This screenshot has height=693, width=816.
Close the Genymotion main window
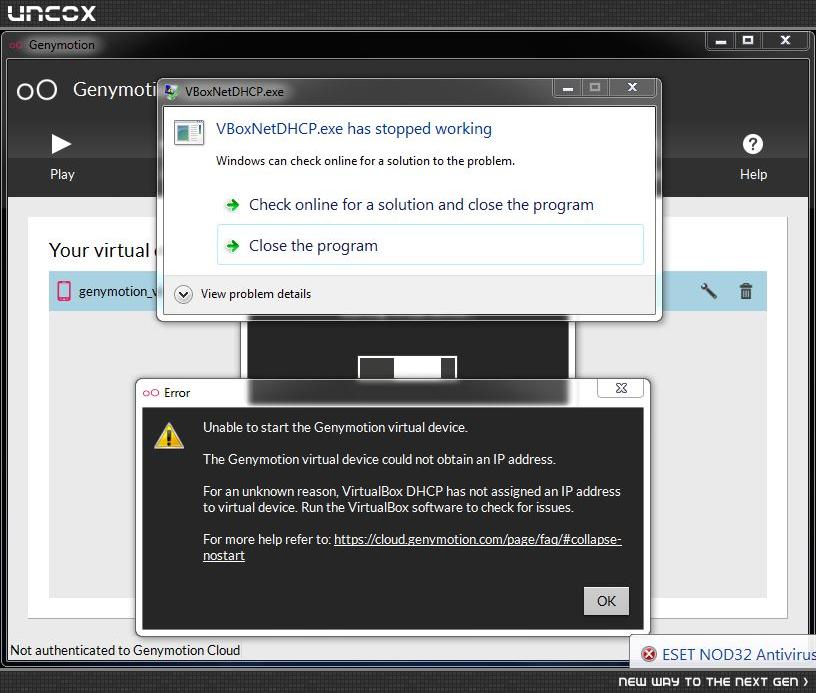coord(785,41)
